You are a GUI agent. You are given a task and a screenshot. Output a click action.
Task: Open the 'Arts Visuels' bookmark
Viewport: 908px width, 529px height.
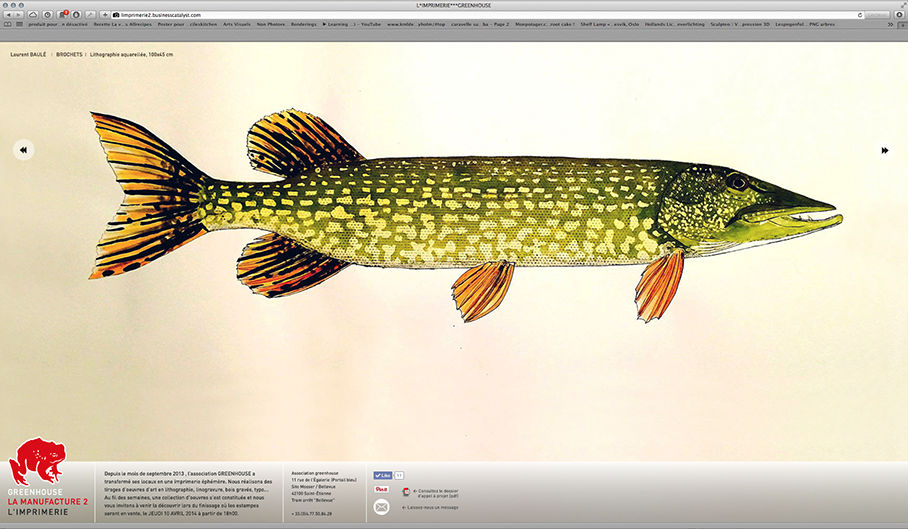click(237, 24)
